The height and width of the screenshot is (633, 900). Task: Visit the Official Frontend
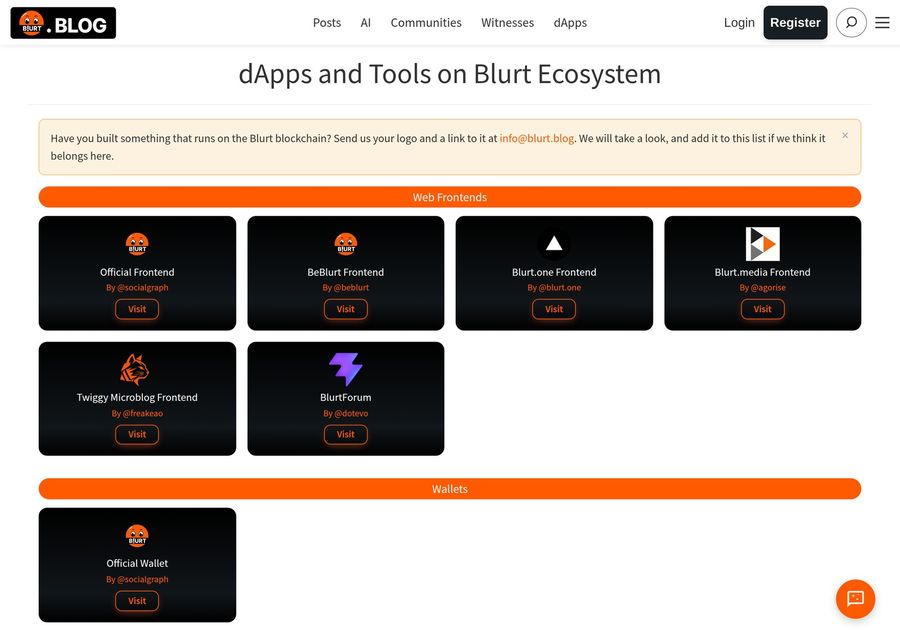137,309
